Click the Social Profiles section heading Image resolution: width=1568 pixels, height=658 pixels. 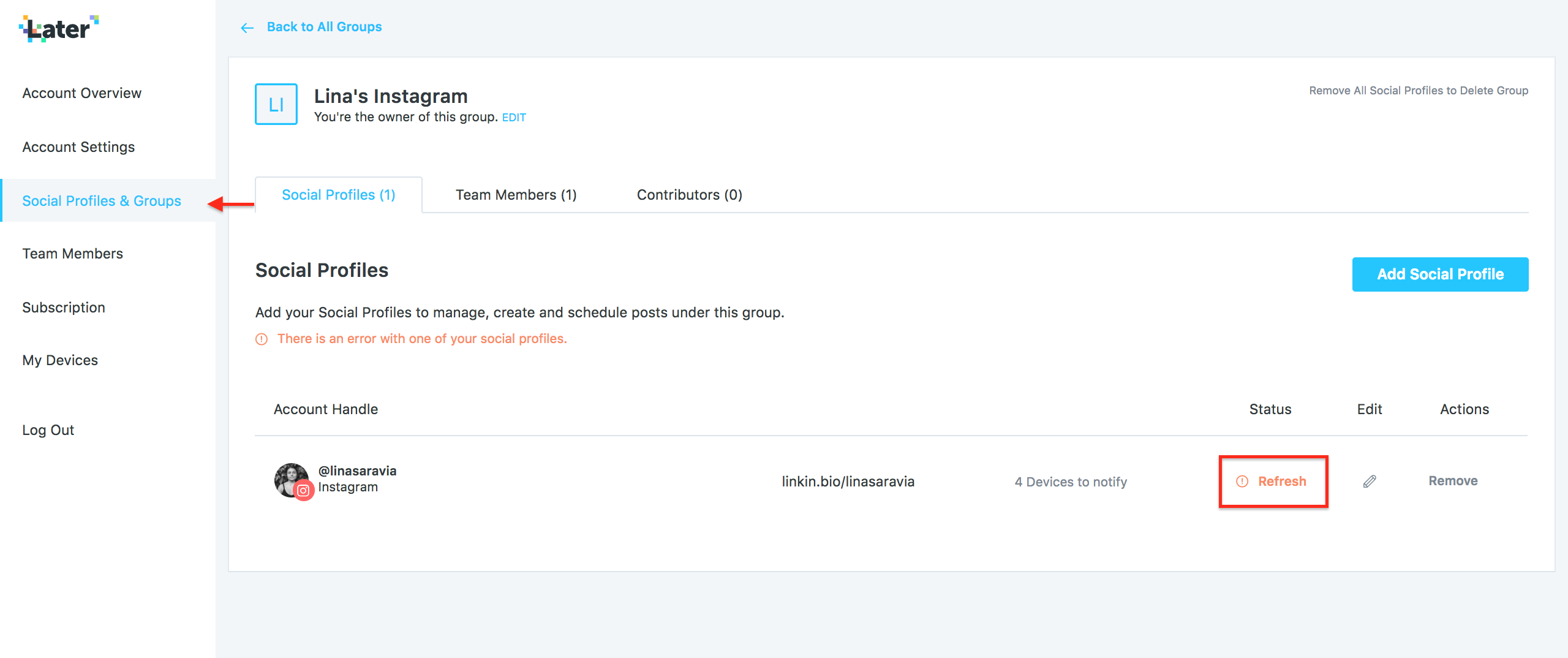(x=322, y=270)
